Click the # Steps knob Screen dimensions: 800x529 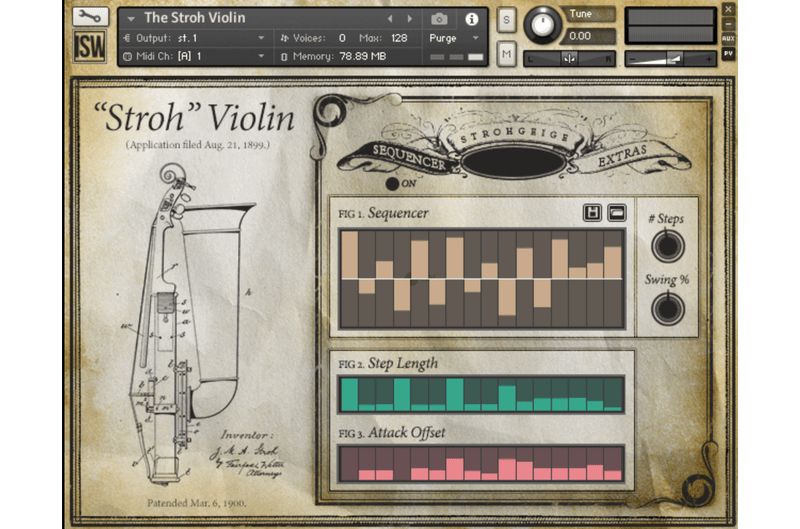tap(667, 246)
